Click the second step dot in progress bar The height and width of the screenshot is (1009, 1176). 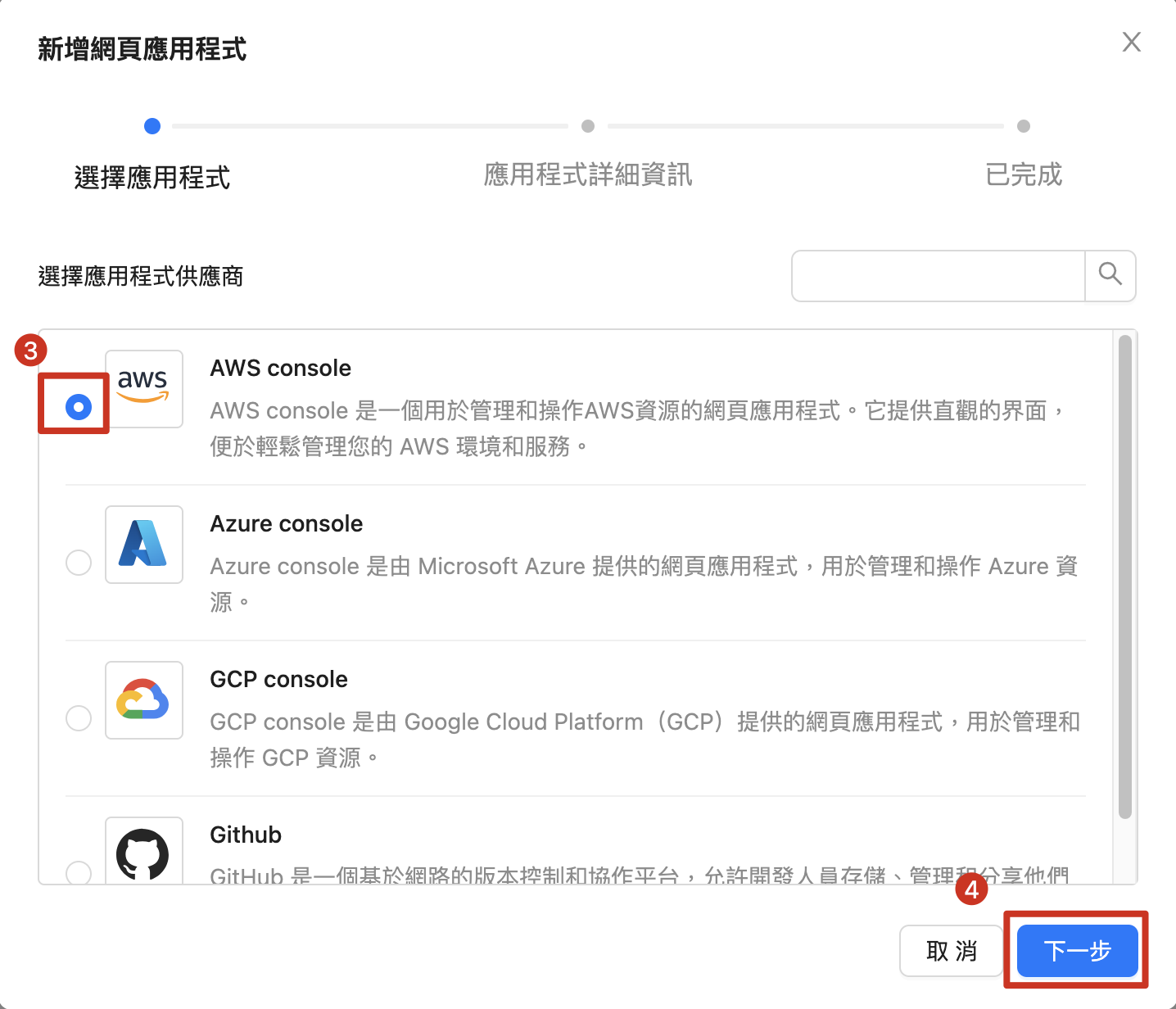588,126
